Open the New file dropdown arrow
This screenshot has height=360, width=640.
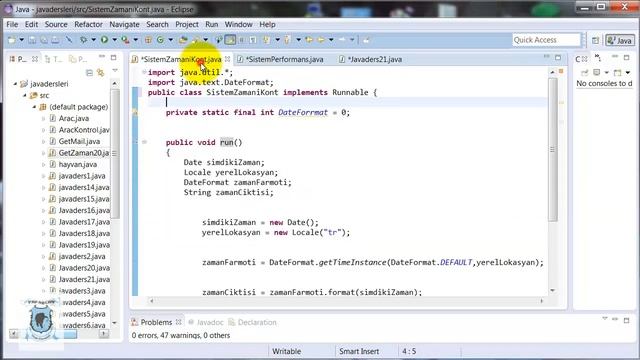pos(21,40)
